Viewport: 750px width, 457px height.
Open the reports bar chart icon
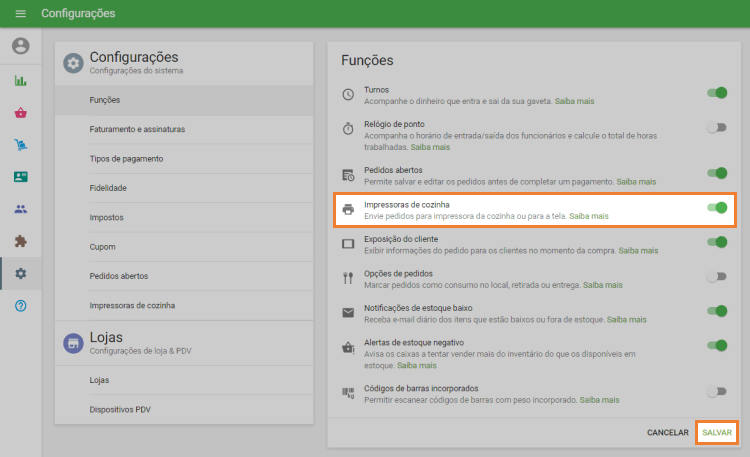[21, 81]
